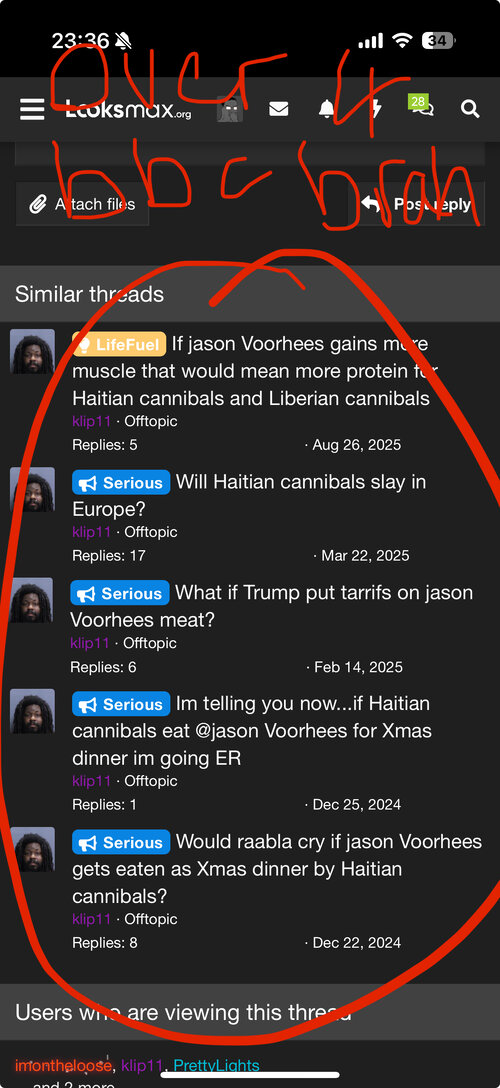Click the Post reply button
500x1088 pixels.
click(416, 204)
